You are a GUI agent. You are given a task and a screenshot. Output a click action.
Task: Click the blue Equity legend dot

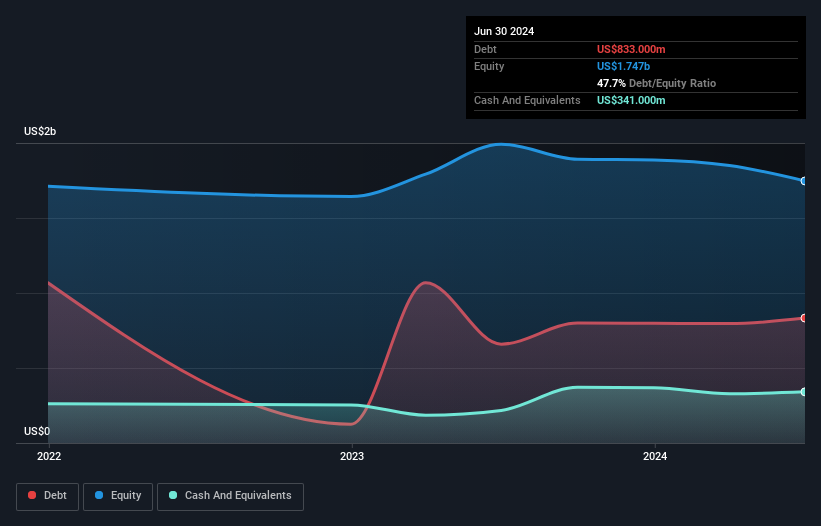point(99,495)
